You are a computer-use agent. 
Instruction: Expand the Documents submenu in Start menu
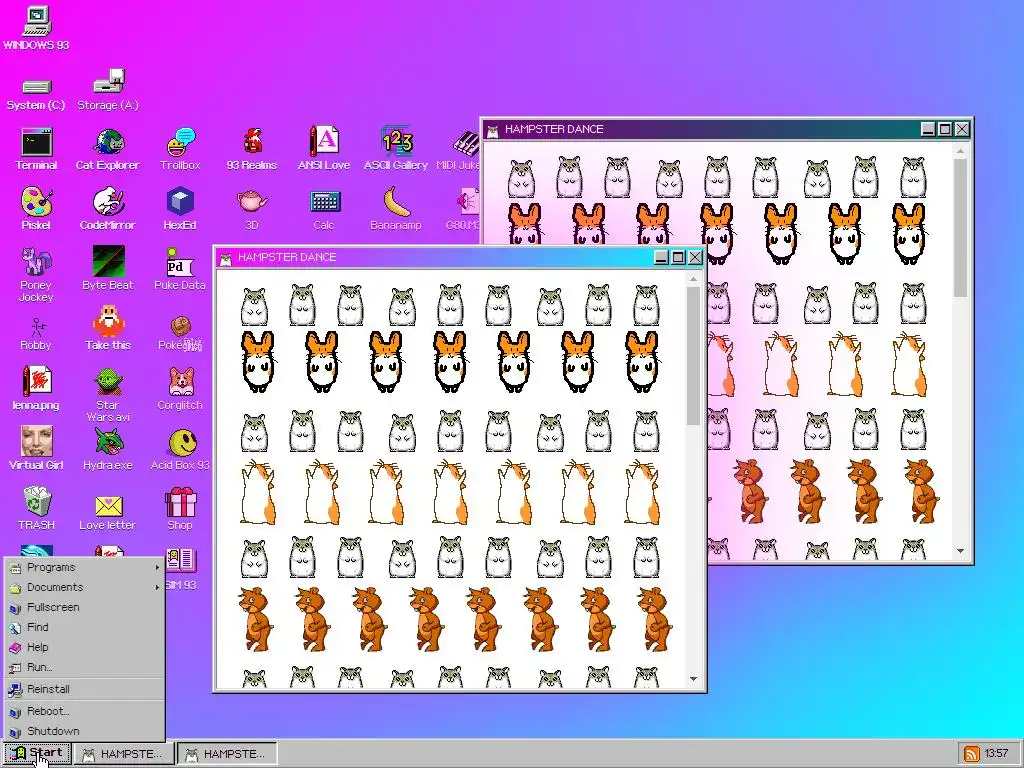(x=84, y=587)
